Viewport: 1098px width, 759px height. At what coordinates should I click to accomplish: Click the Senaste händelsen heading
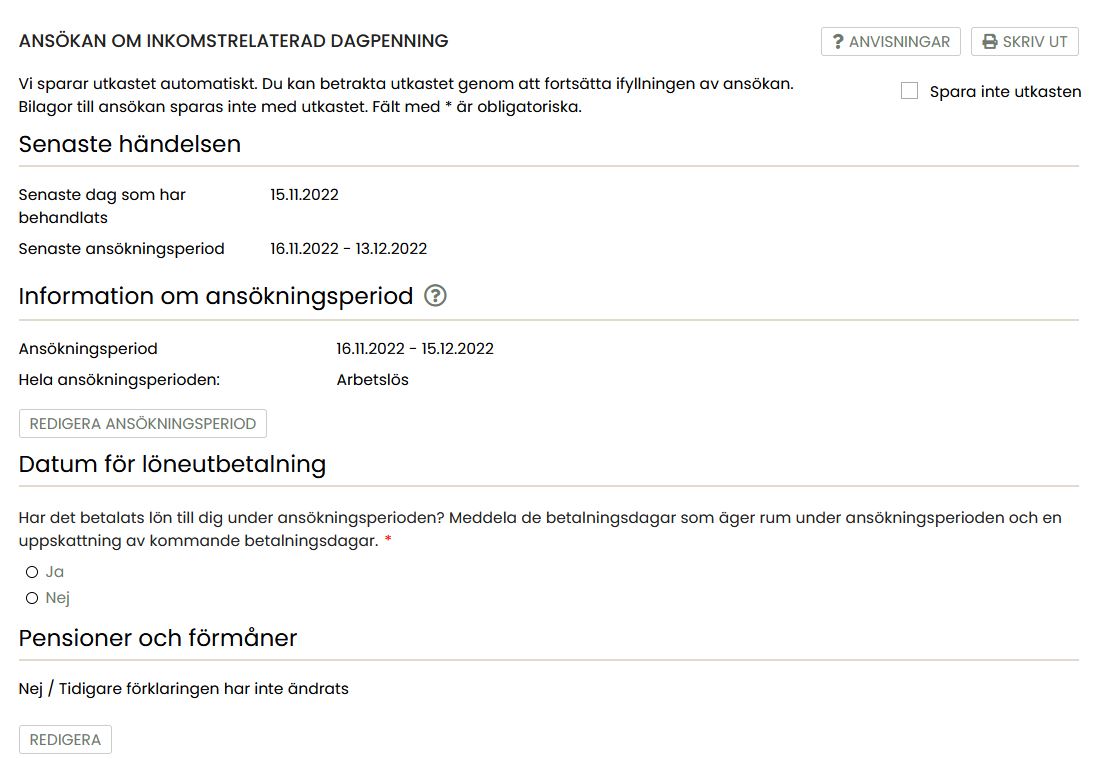point(130,144)
